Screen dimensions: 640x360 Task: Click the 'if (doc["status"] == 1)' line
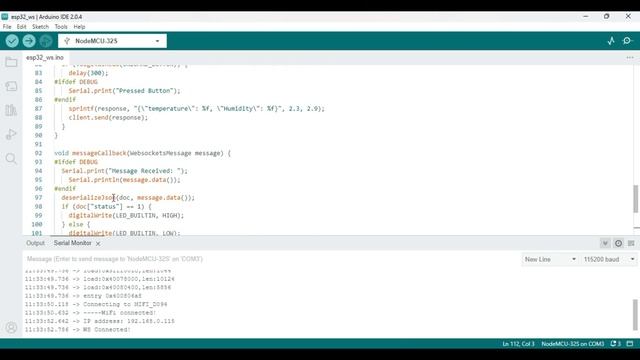pos(107,207)
